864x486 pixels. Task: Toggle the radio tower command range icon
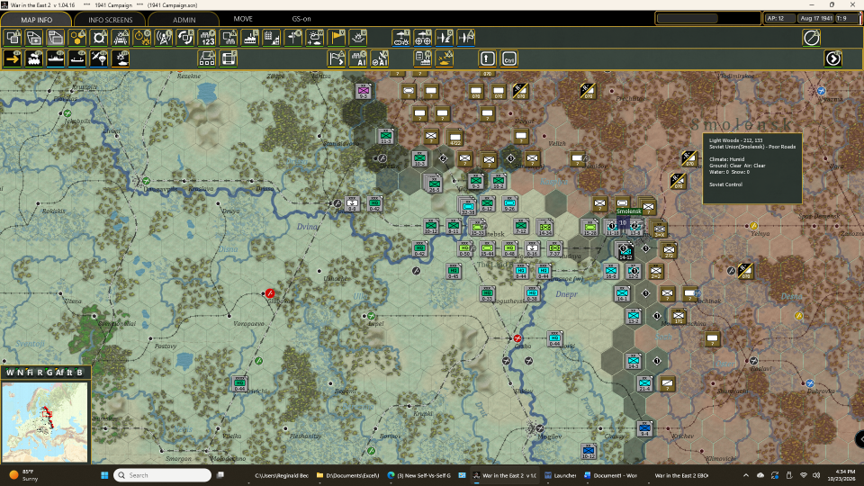pyautogui.click(x=164, y=37)
